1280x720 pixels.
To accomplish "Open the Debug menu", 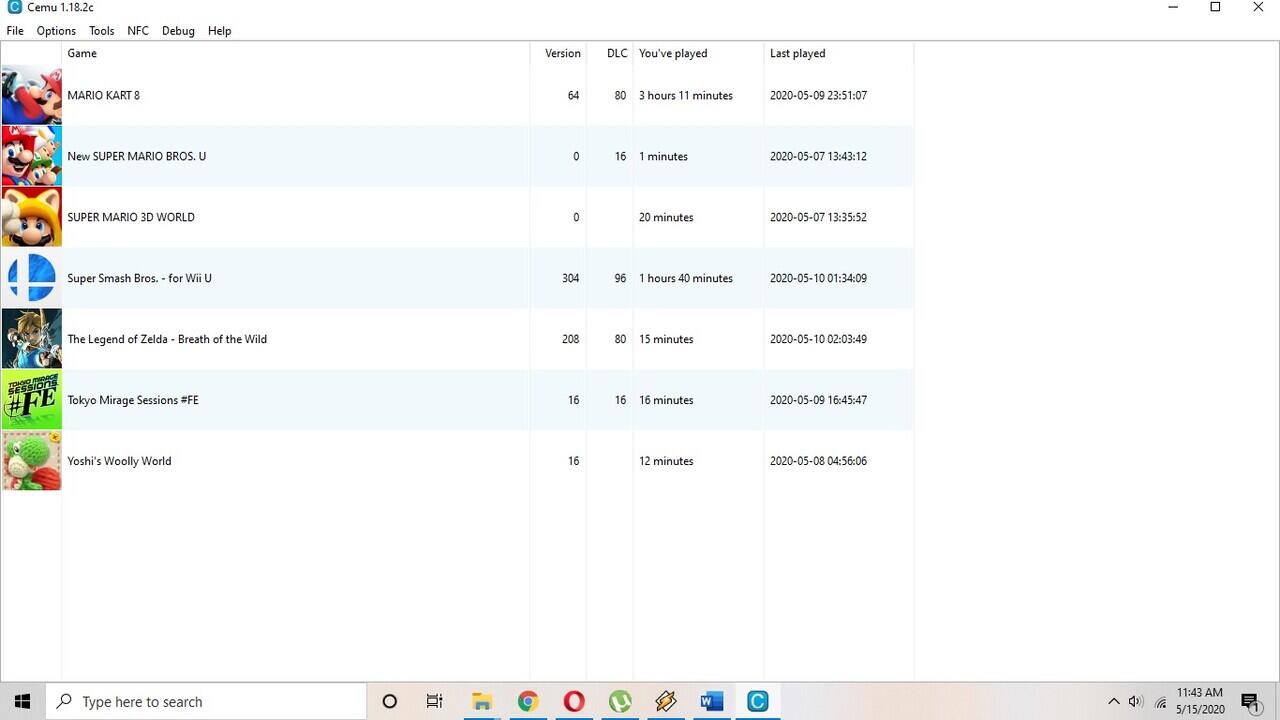I will coord(178,31).
